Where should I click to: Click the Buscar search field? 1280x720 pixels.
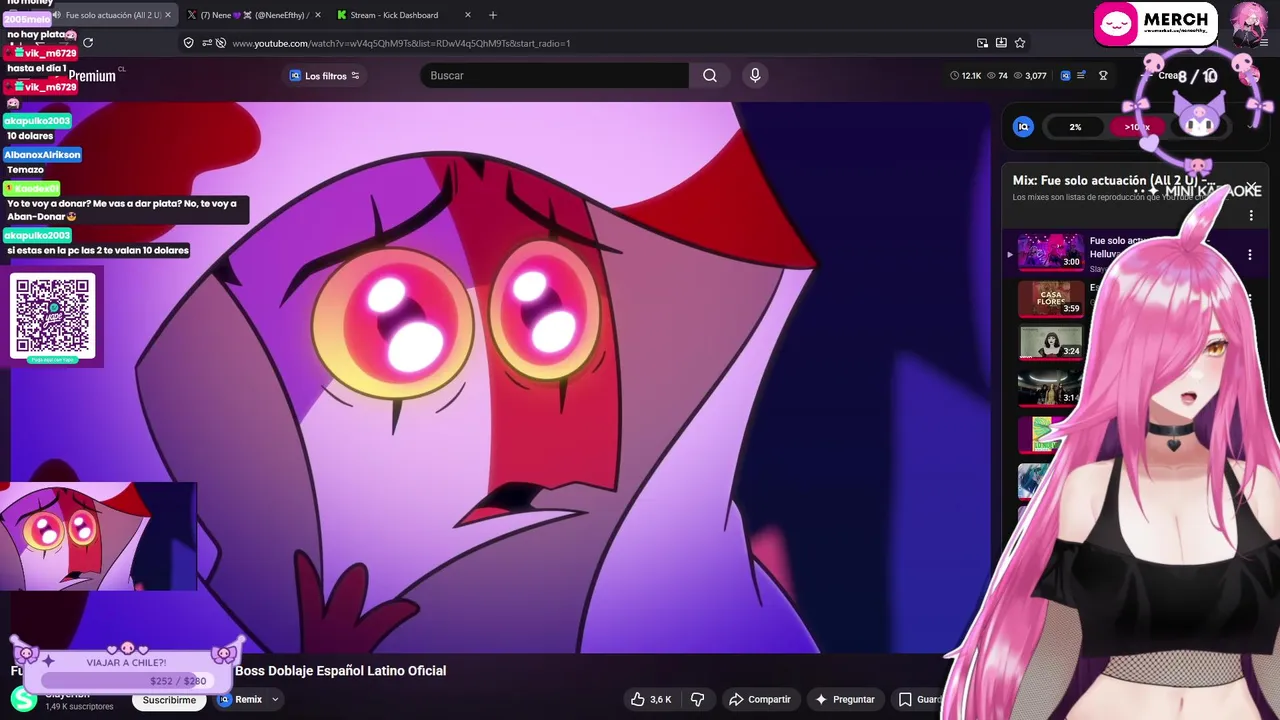pyautogui.click(x=555, y=76)
